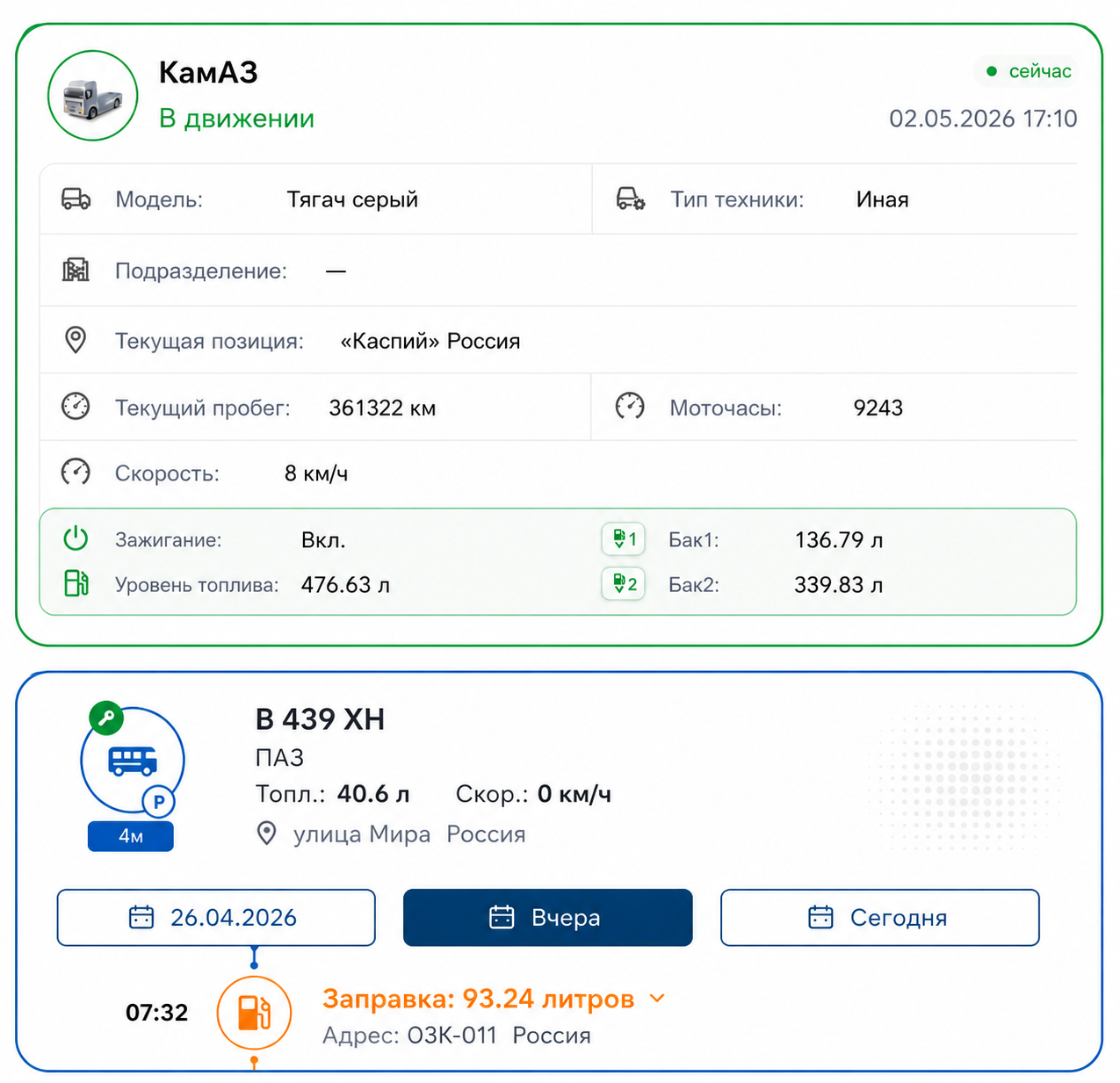This screenshot has width=1120, height=1083.
Task: Click the Заправка: 93.24 литров event title
Action: tap(478, 999)
